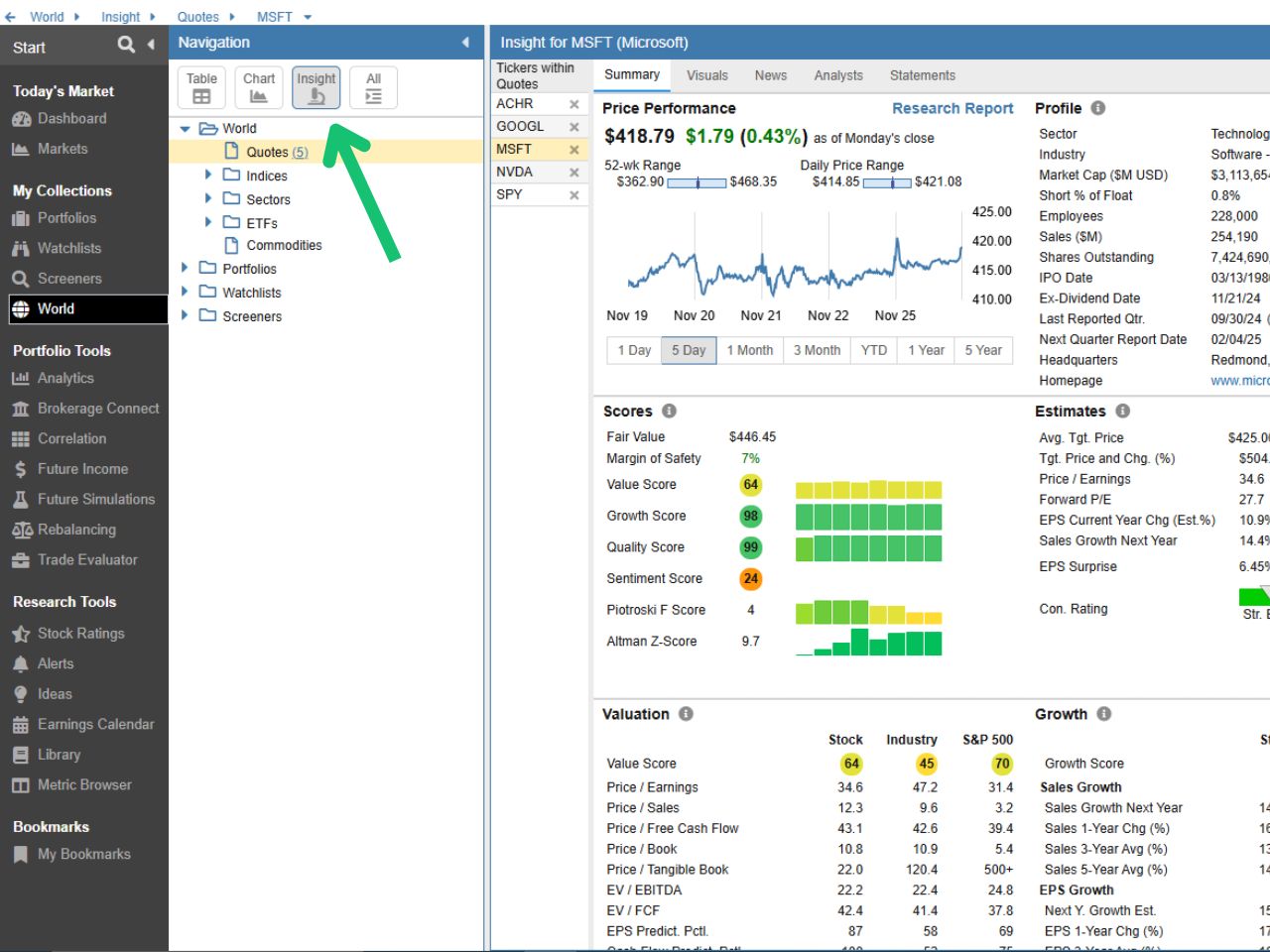Switch to the Analysts tab
This screenshot has height=952, width=1270.
pyautogui.click(x=838, y=75)
